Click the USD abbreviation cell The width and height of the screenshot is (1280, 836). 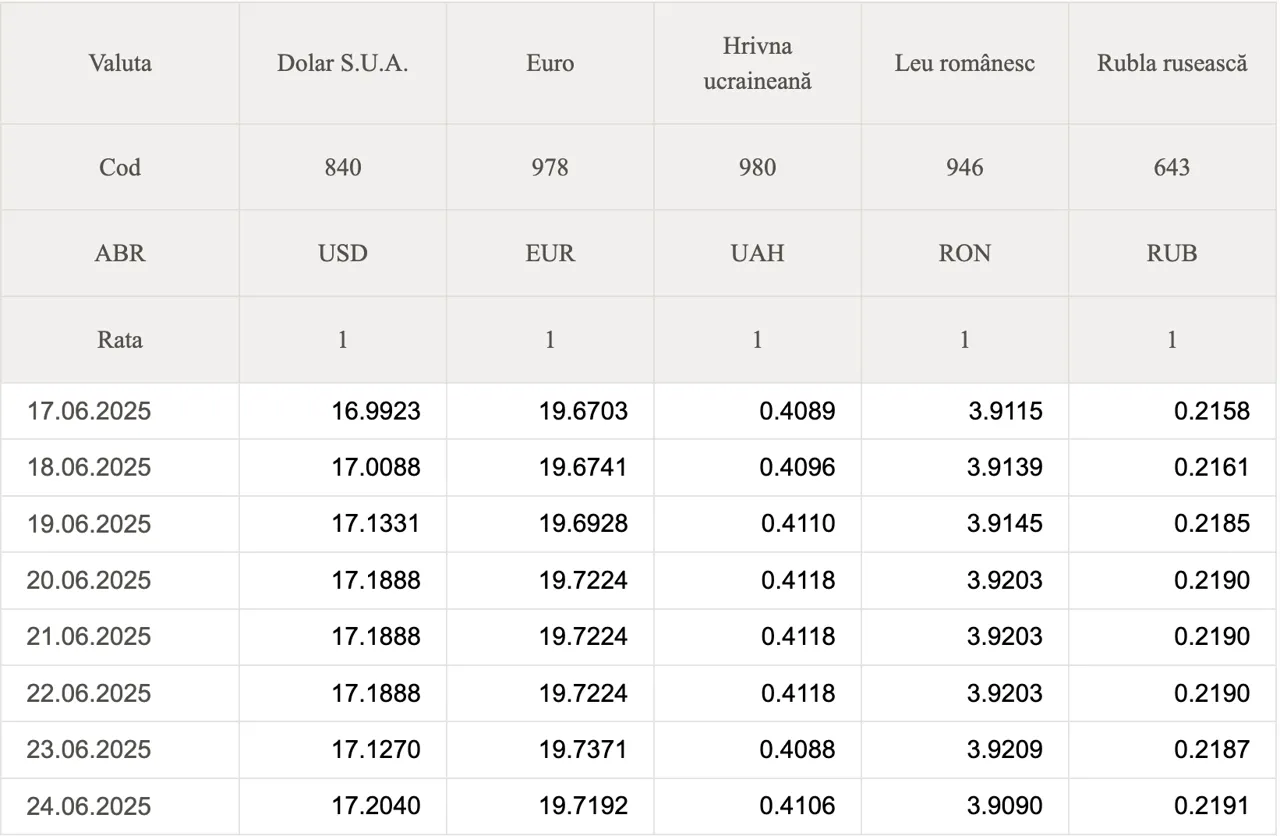(x=343, y=253)
